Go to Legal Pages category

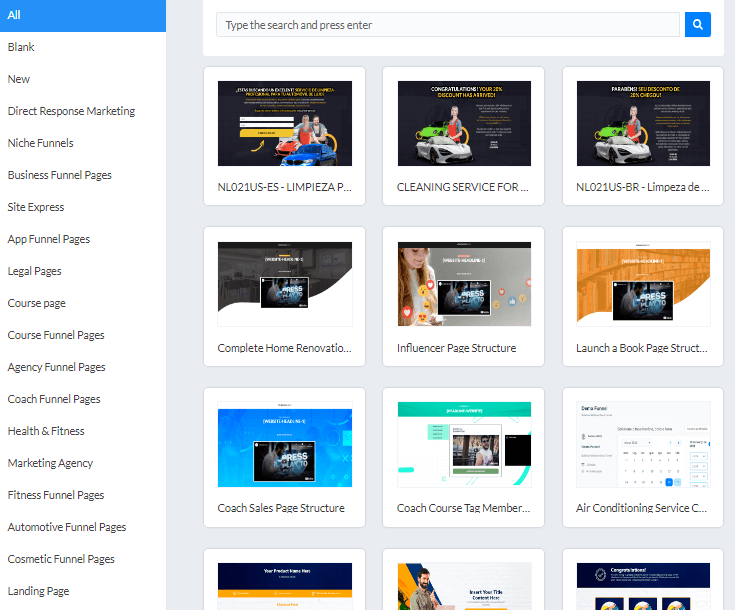point(34,271)
